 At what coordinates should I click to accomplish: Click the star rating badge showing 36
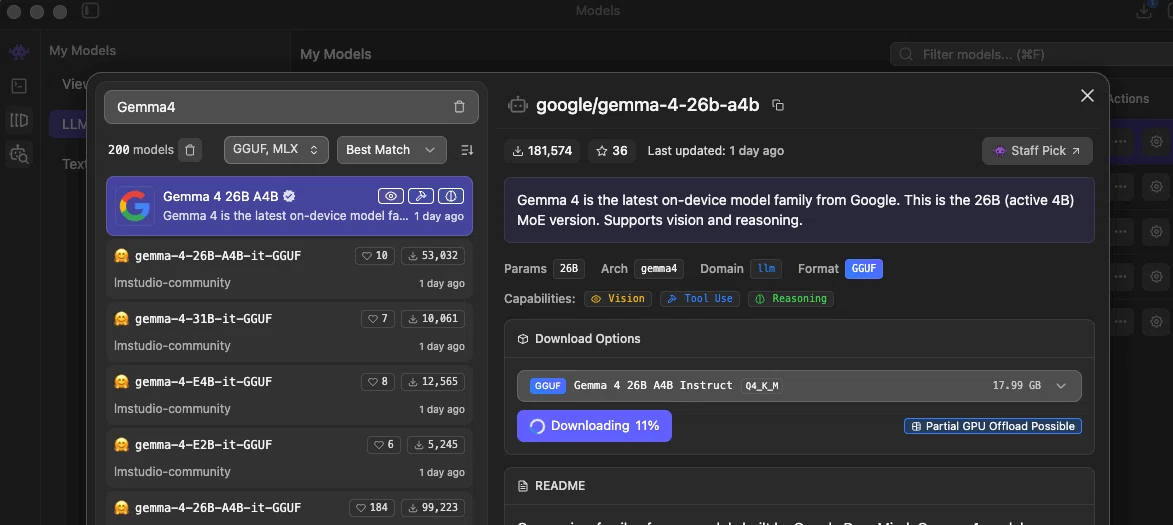coord(612,150)
